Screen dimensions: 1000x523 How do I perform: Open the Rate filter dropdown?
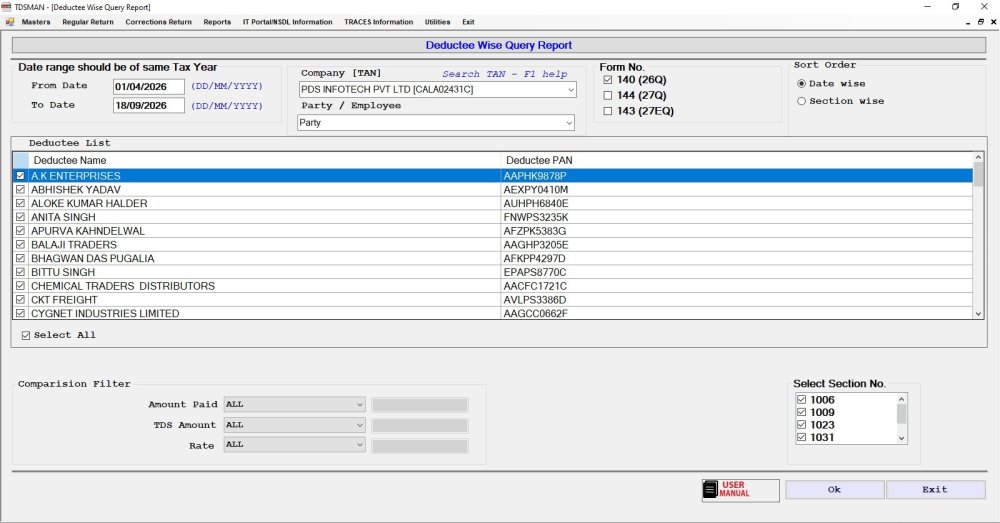click(x=360, y=445)
